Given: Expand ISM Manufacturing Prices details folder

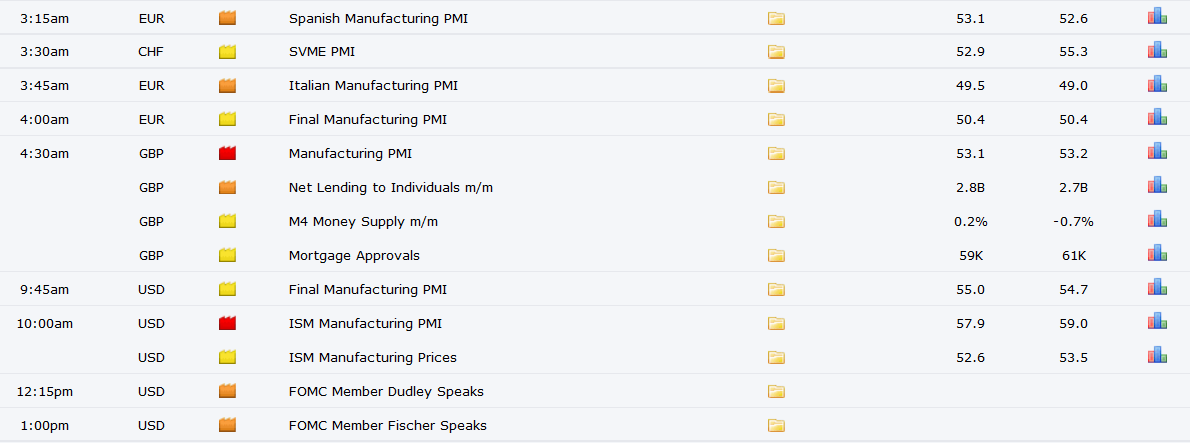Looking at the screenshot, I should click(776, 358).
